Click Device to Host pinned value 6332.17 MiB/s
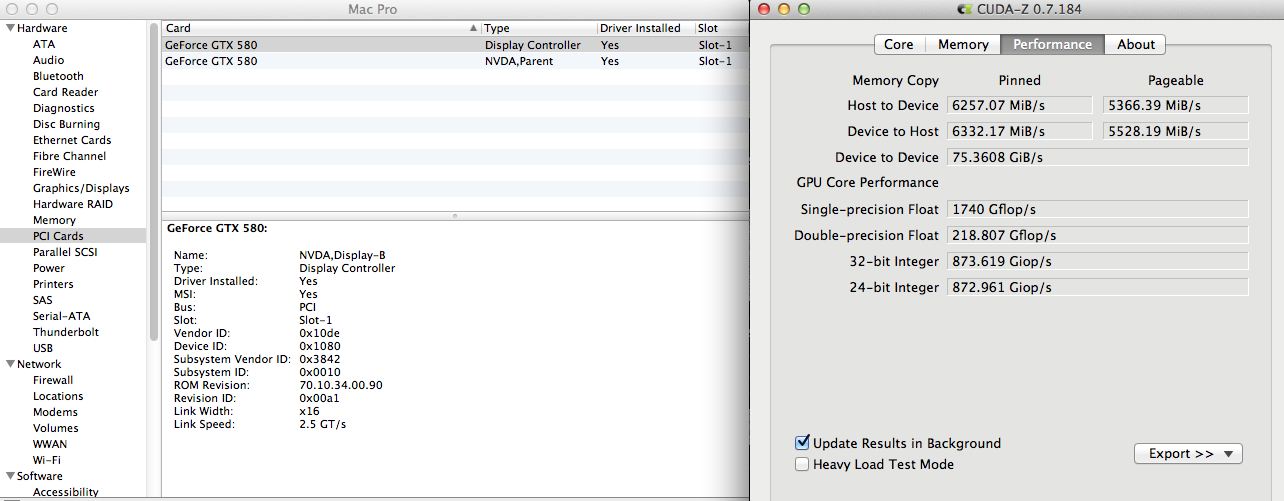 (1020, 131)
